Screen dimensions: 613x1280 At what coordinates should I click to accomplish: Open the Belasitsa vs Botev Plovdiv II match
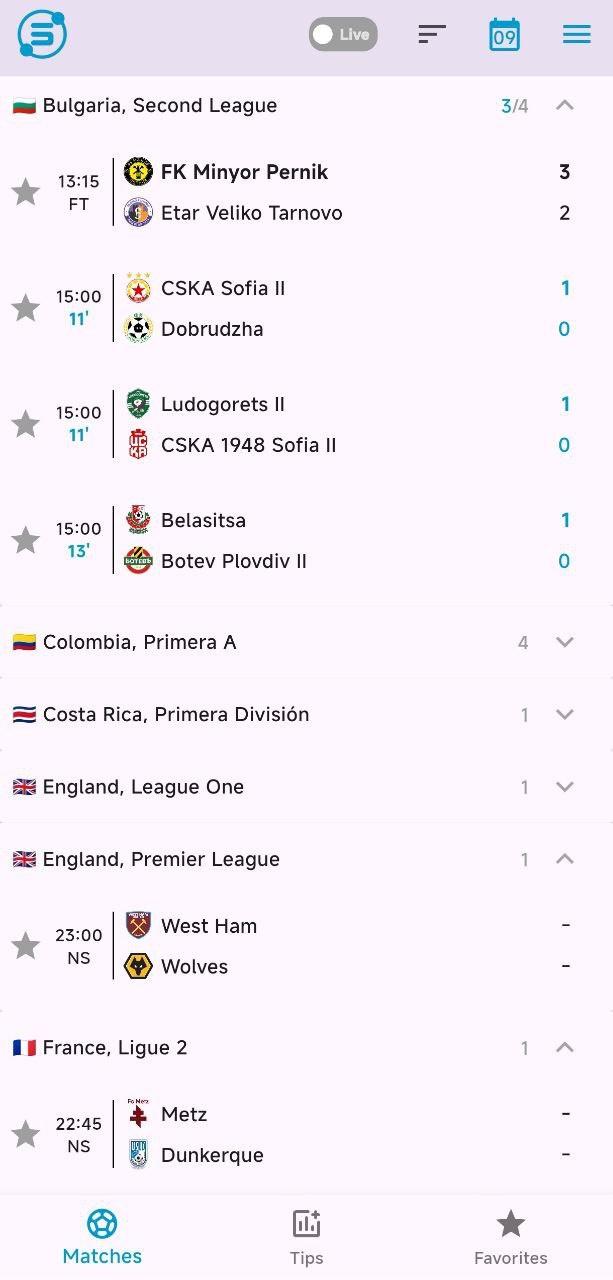306,541
